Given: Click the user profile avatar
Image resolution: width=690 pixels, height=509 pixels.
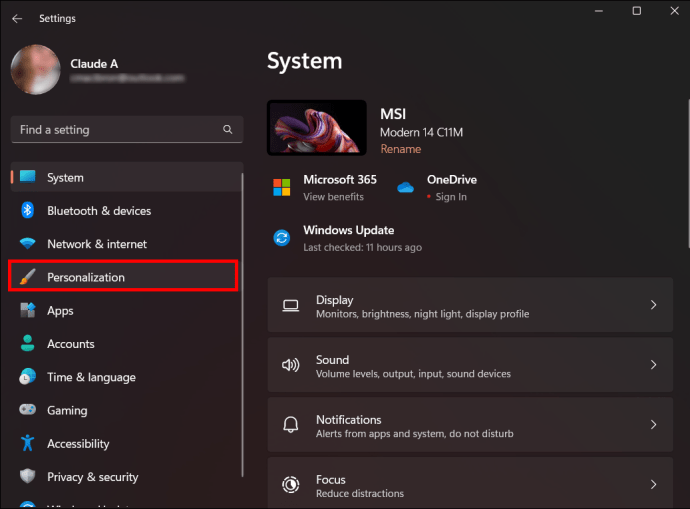Looking at the screenshot, I should tap(35, 70).
